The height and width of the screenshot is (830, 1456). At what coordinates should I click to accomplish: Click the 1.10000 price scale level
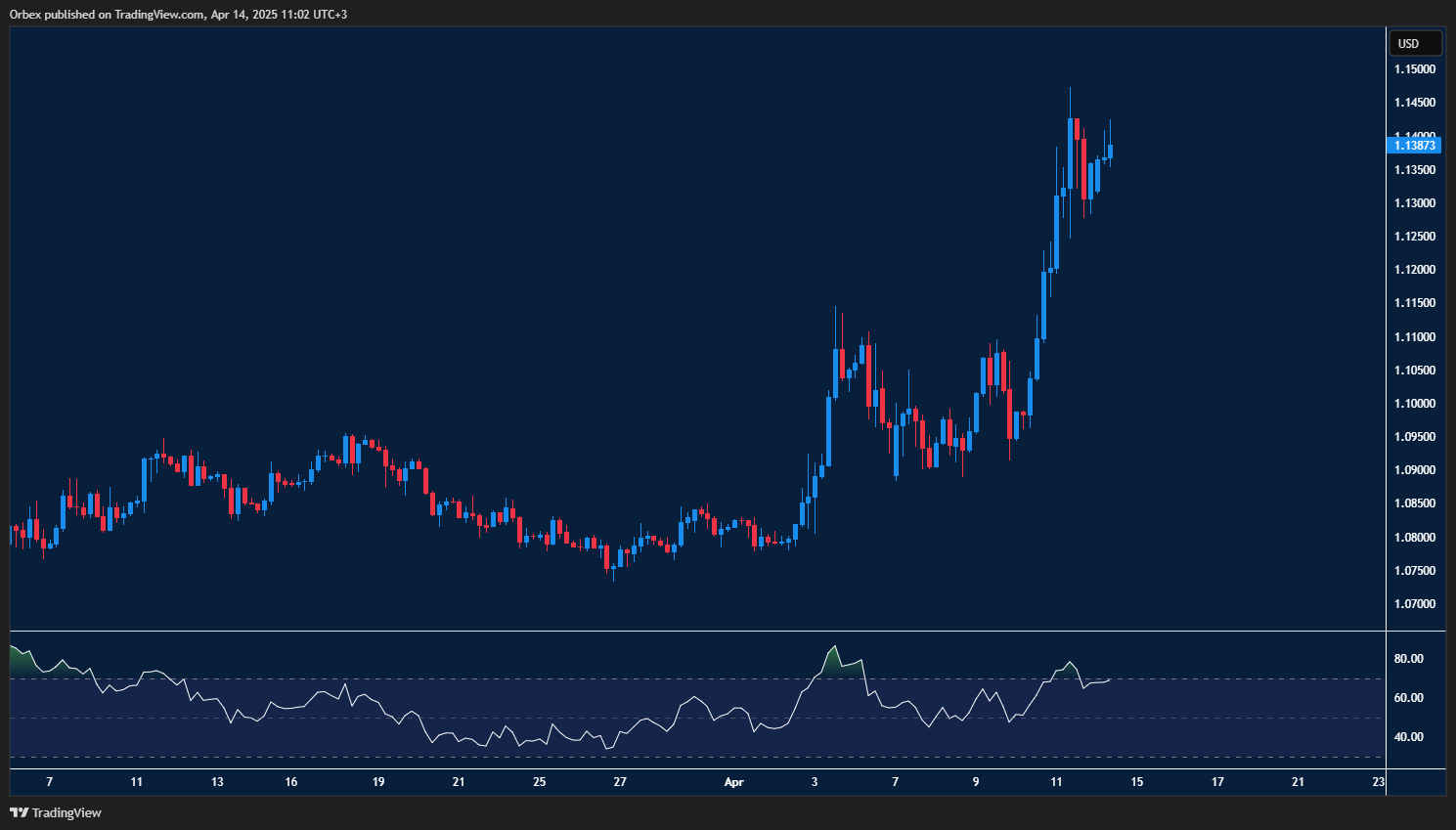[1414, 404]
